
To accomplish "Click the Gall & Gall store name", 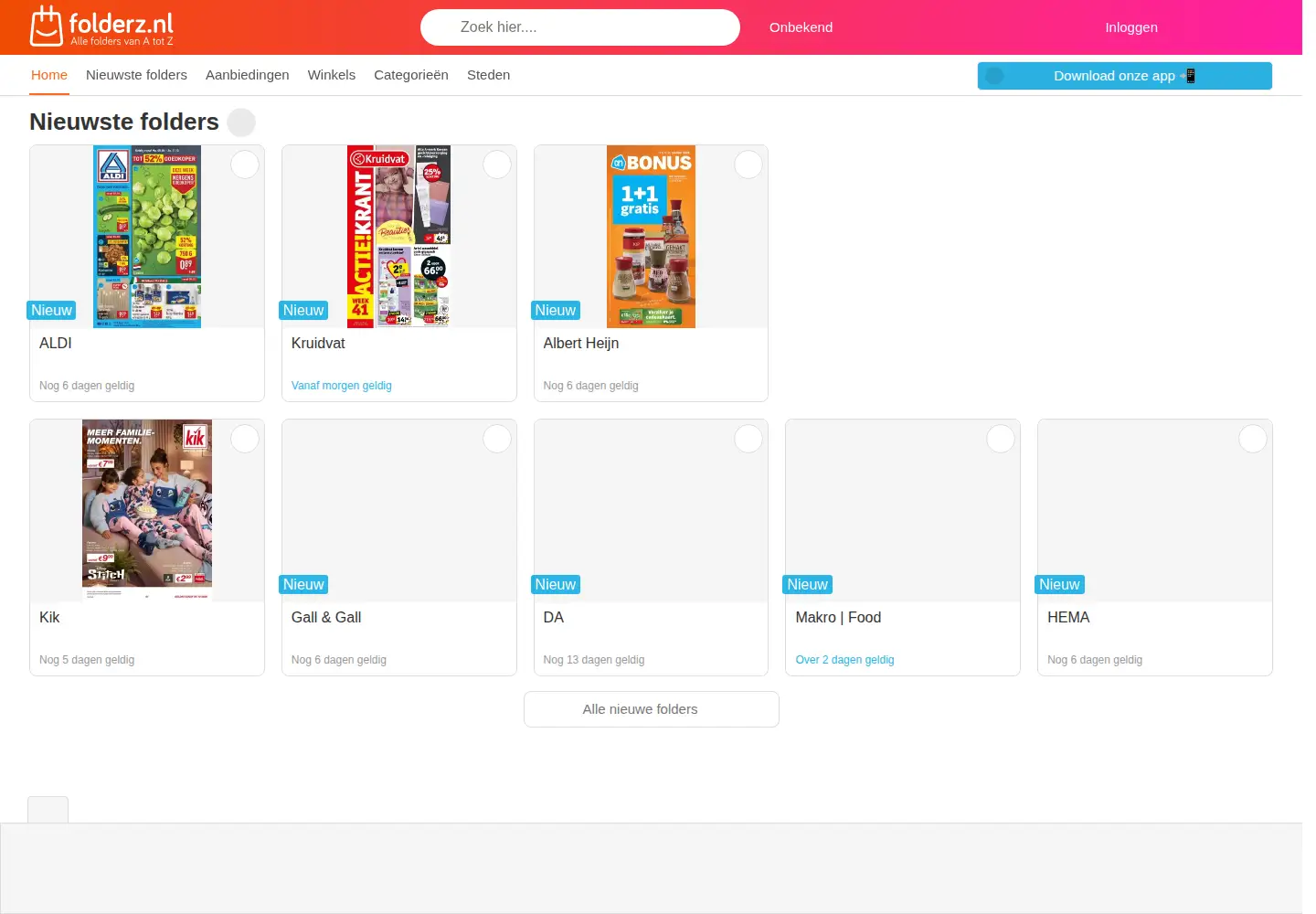I will [x=326, y=617].
